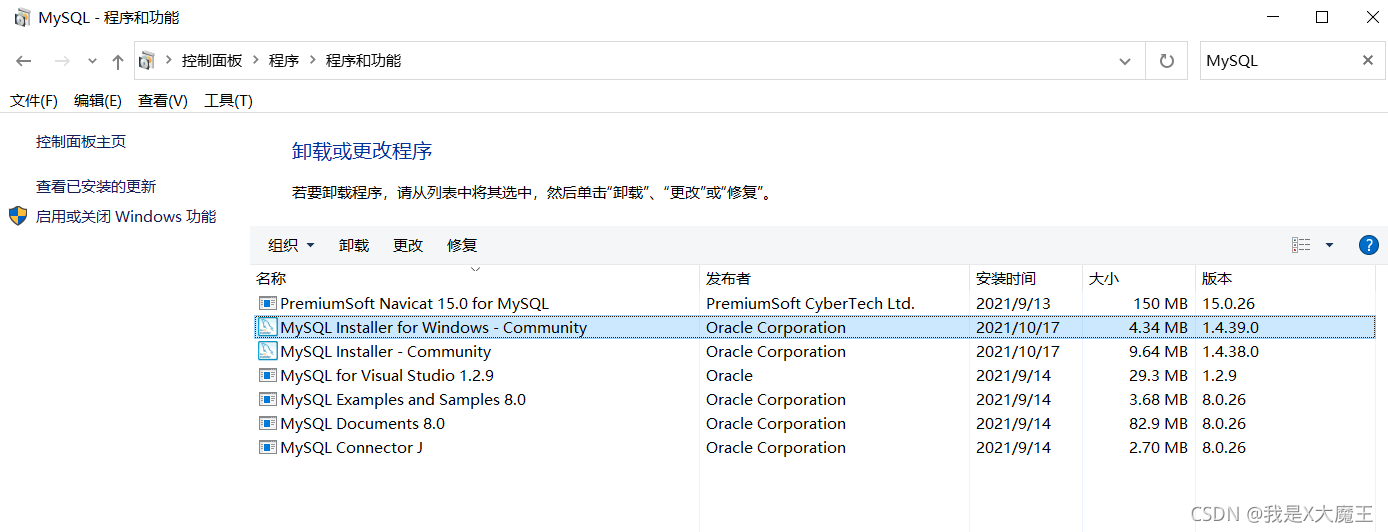Open 工具(T) menu

coord(229,101)
